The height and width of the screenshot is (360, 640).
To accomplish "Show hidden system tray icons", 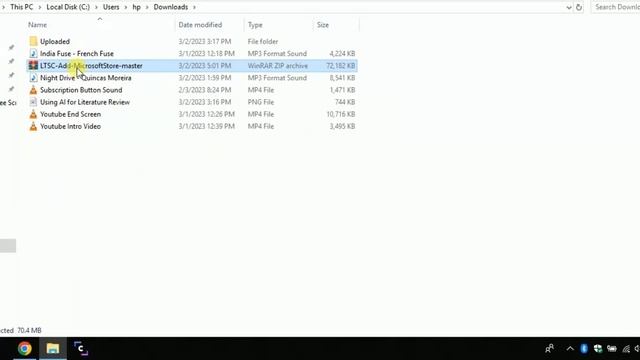I will [570, 349].
